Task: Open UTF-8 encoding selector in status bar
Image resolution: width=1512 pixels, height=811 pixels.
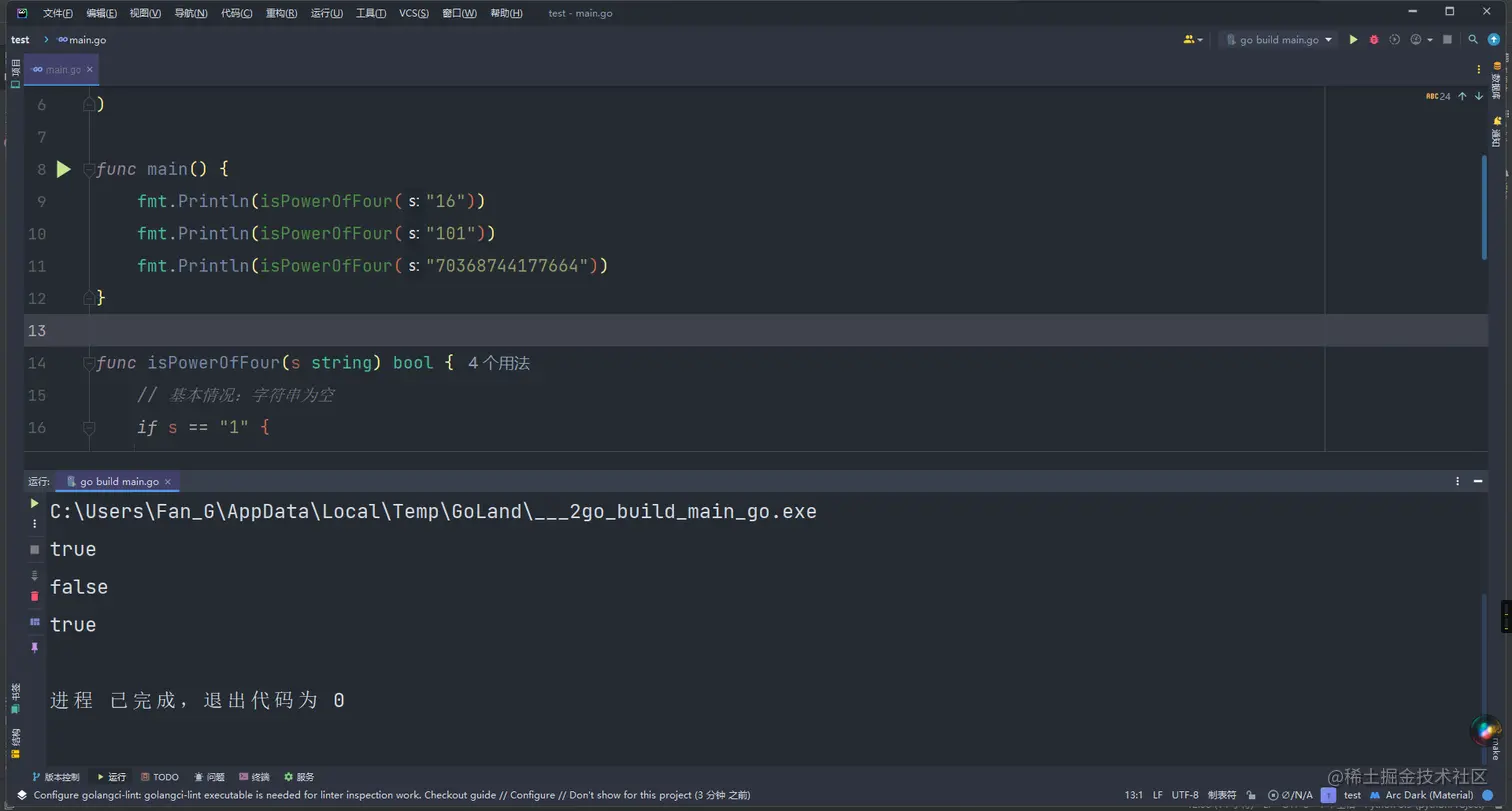Action: [1185, 795]
